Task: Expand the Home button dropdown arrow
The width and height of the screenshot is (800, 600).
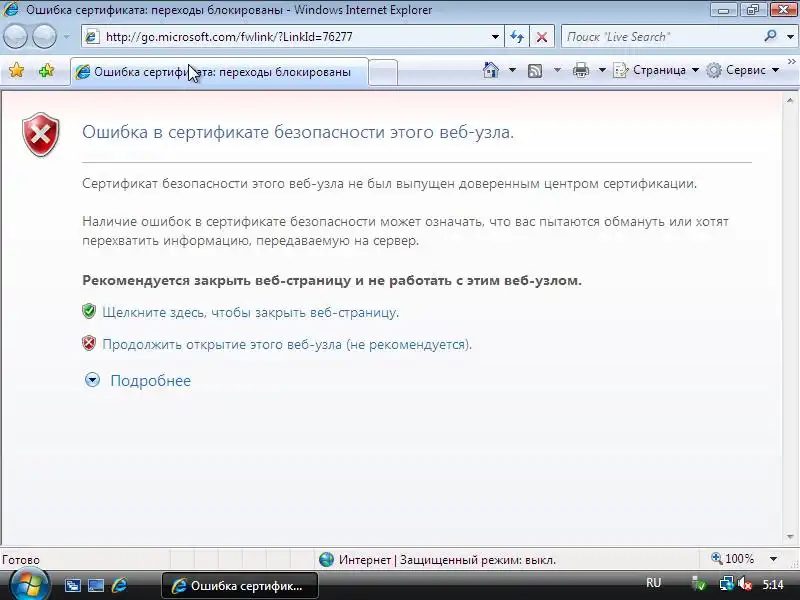Action: (x=512, y=70)
